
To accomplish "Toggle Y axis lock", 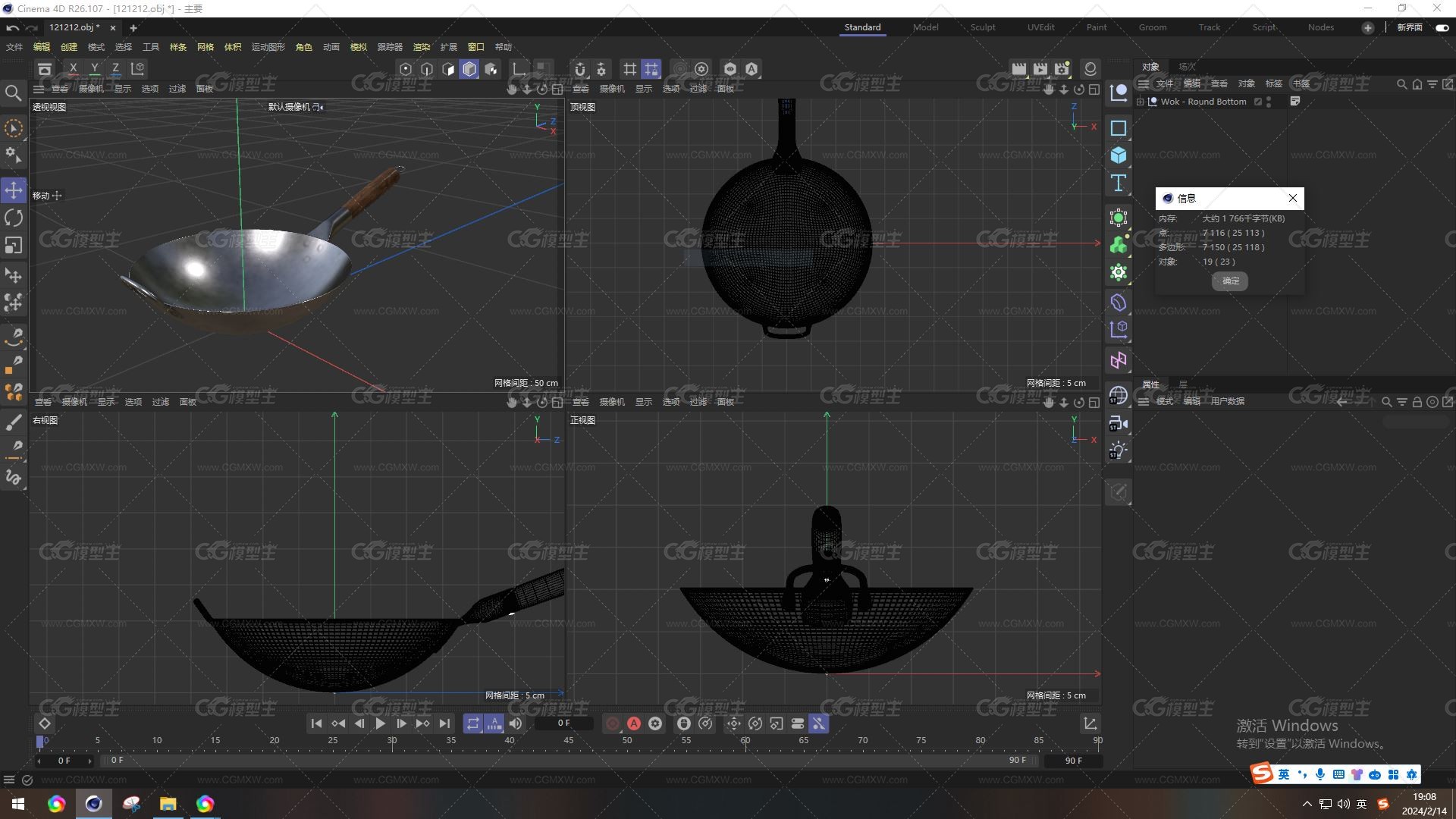I will tap(94, 69).
